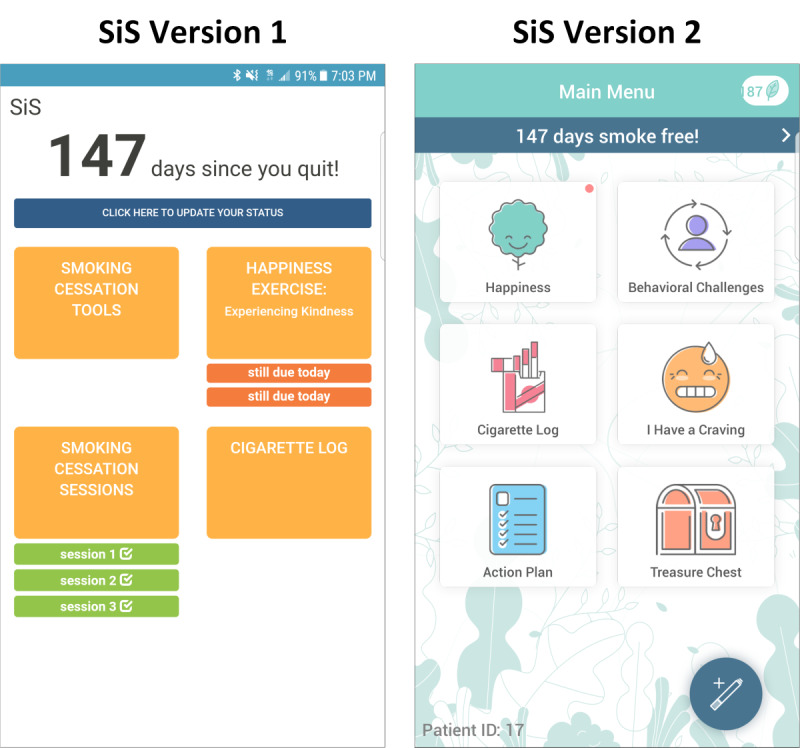Screen dimensions: 800x748
Task: Tap the floating add-cigarette button
Action: coord(726,693)
